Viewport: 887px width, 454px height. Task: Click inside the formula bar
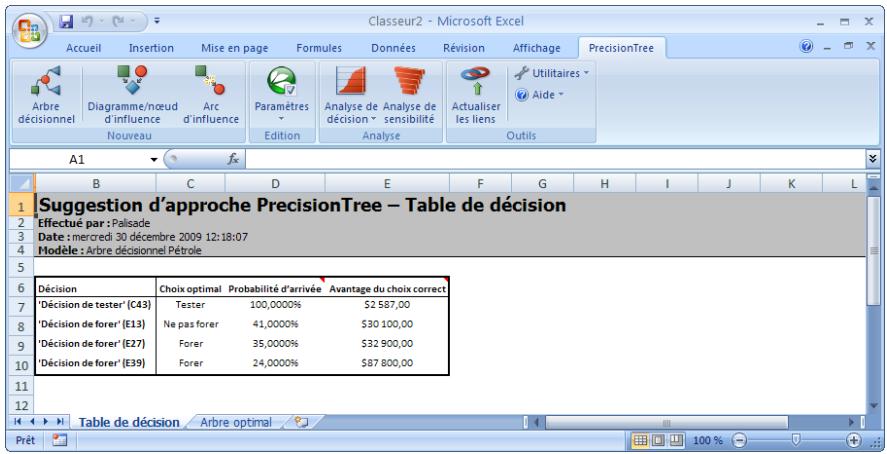[x=554, y=160]
